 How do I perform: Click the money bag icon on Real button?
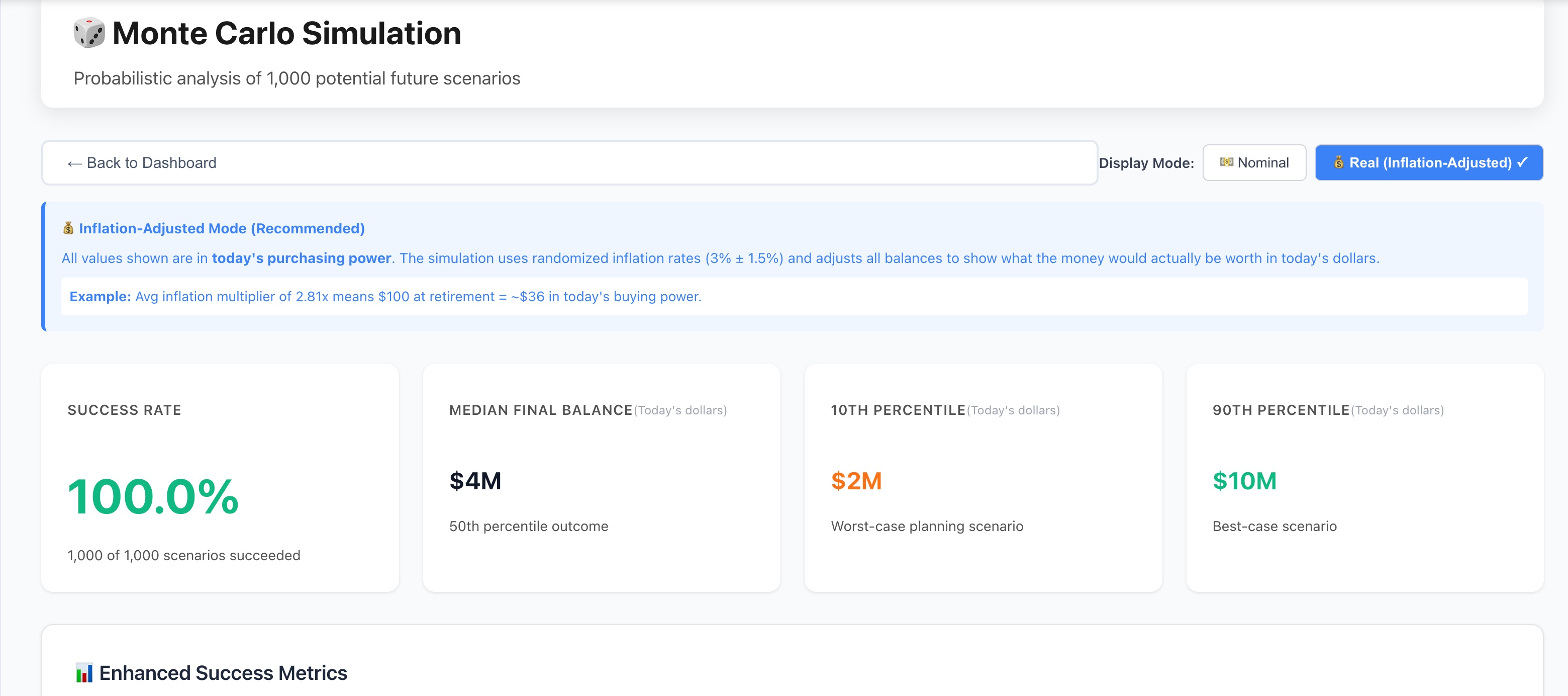click(x=1338, y=162)
